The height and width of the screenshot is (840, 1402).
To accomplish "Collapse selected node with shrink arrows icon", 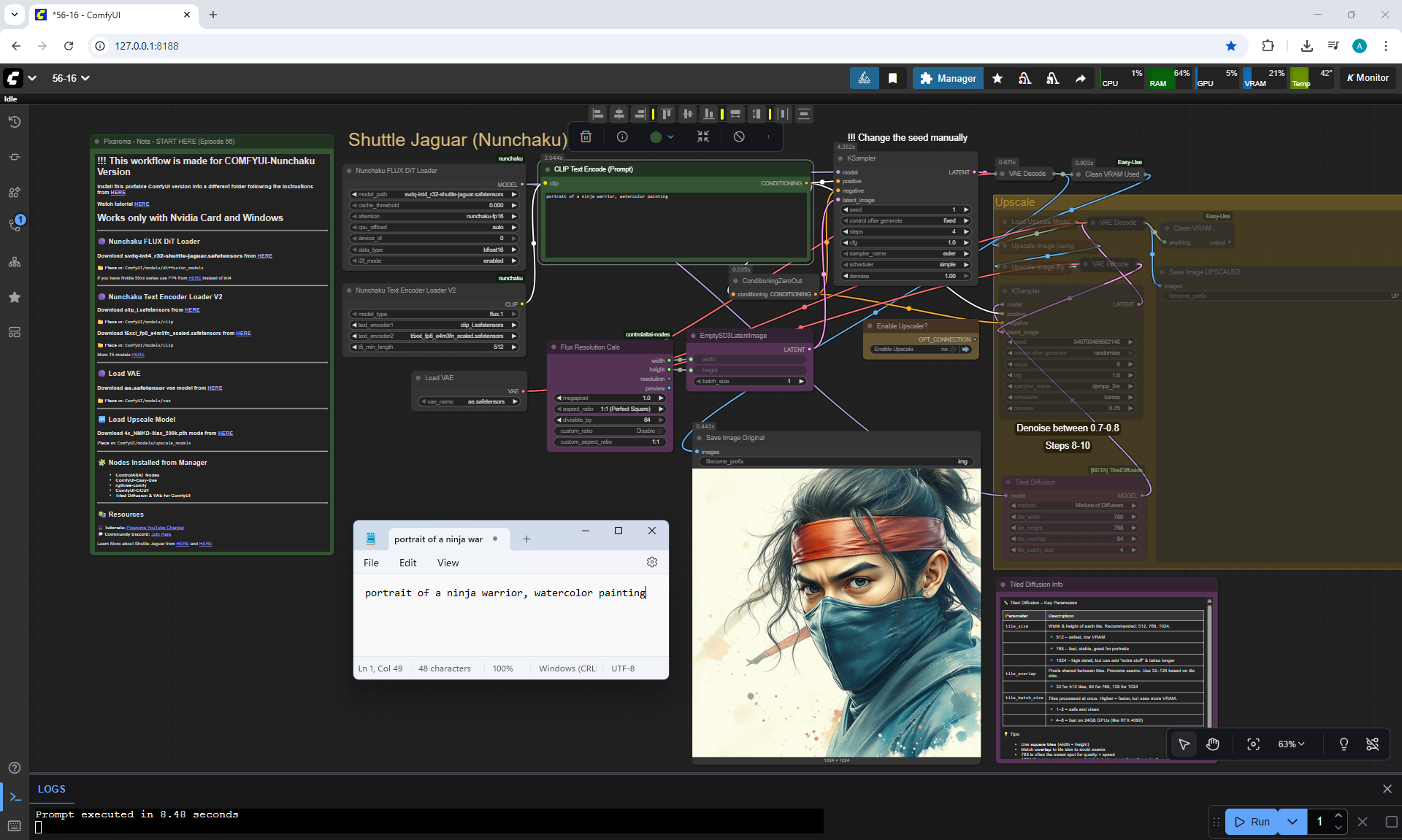I will [702, 136].
